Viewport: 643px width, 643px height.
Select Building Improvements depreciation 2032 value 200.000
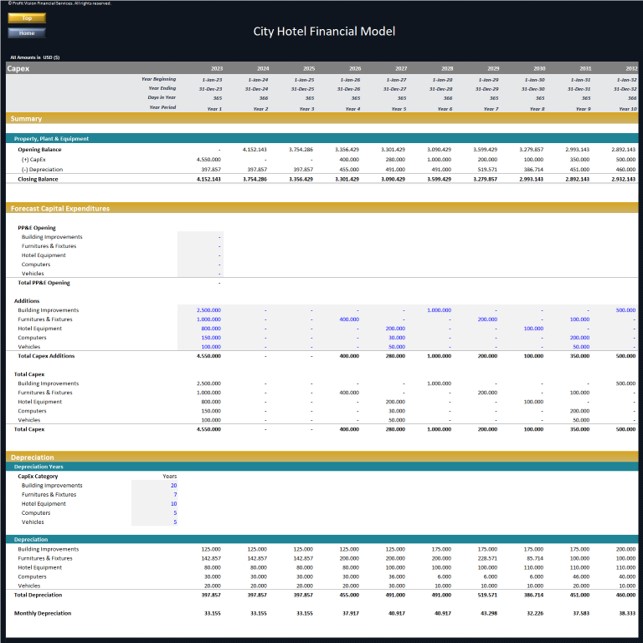coord(626,549)
